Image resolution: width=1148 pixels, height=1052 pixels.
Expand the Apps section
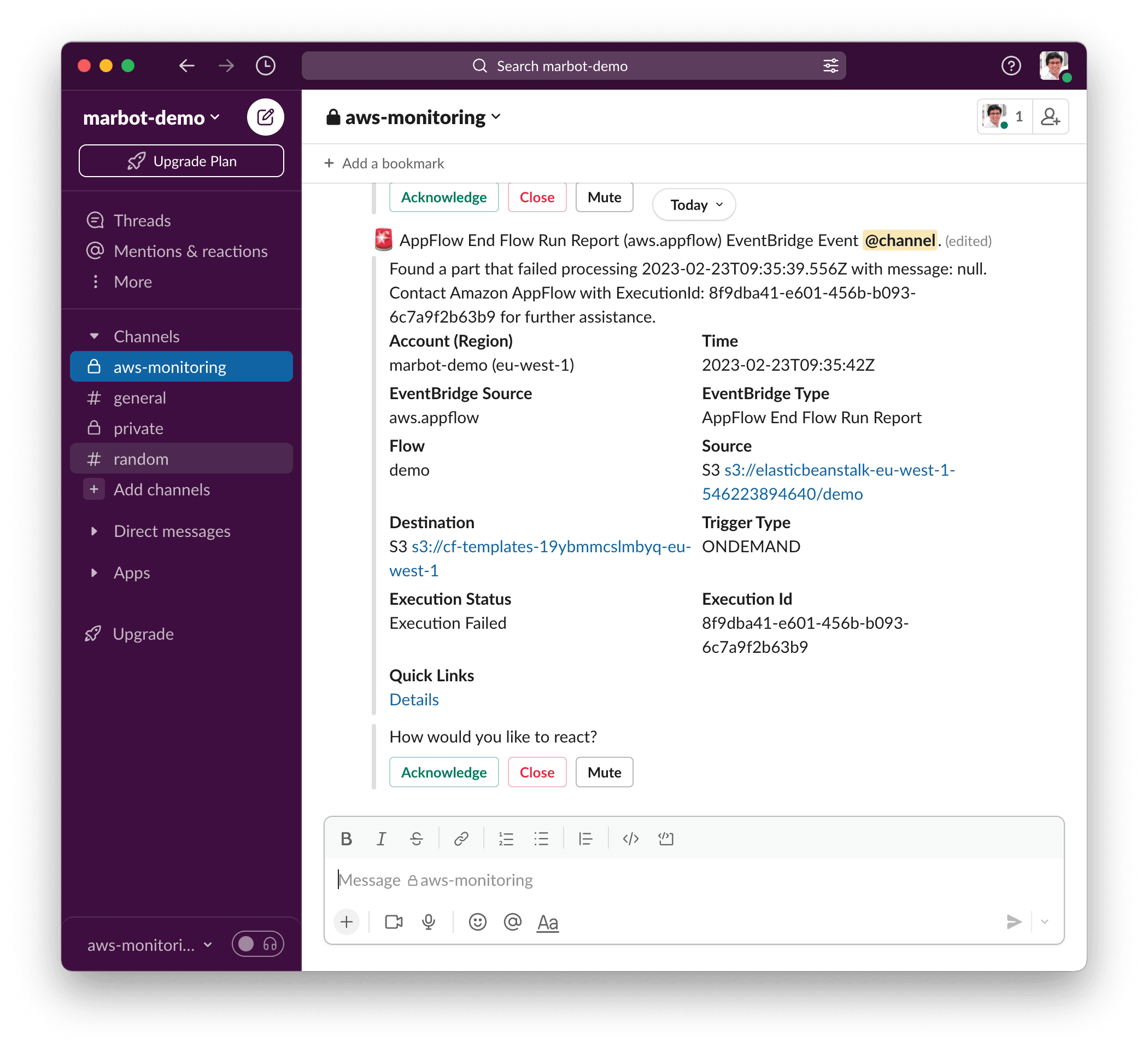point(95,573)
